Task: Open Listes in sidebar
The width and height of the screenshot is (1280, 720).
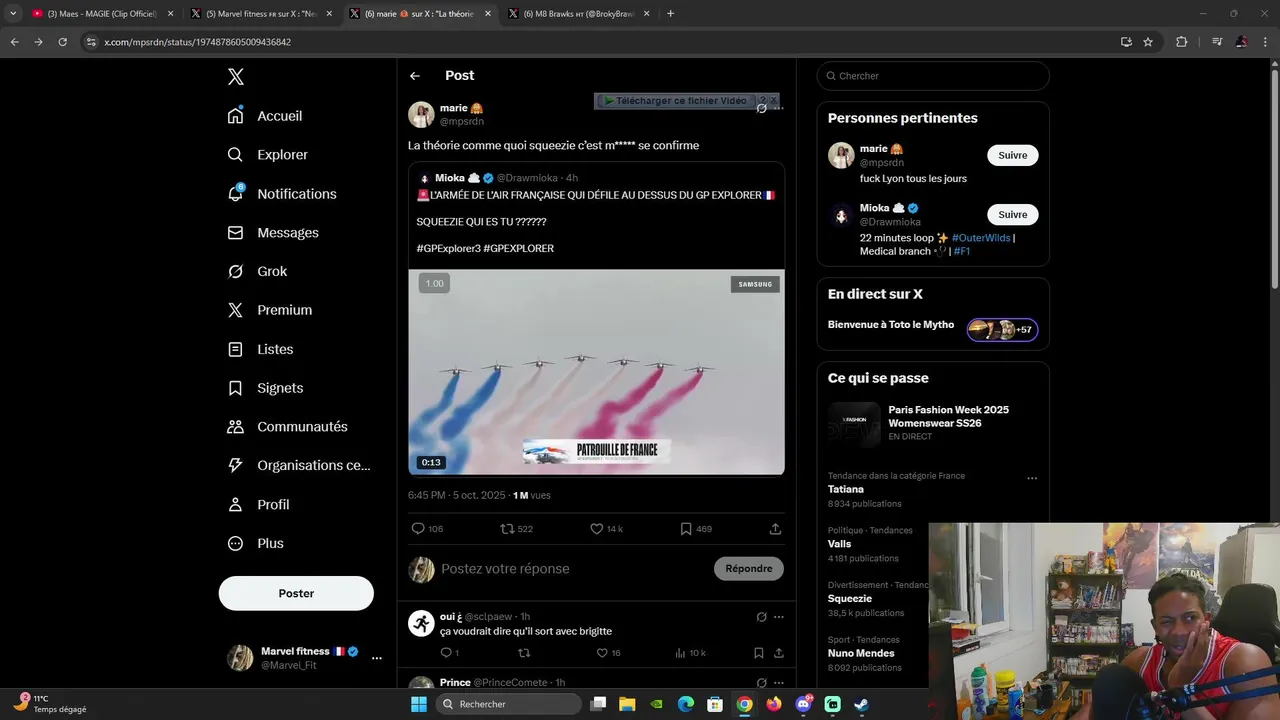Action: pyautogui.click(x=260, y=349)
